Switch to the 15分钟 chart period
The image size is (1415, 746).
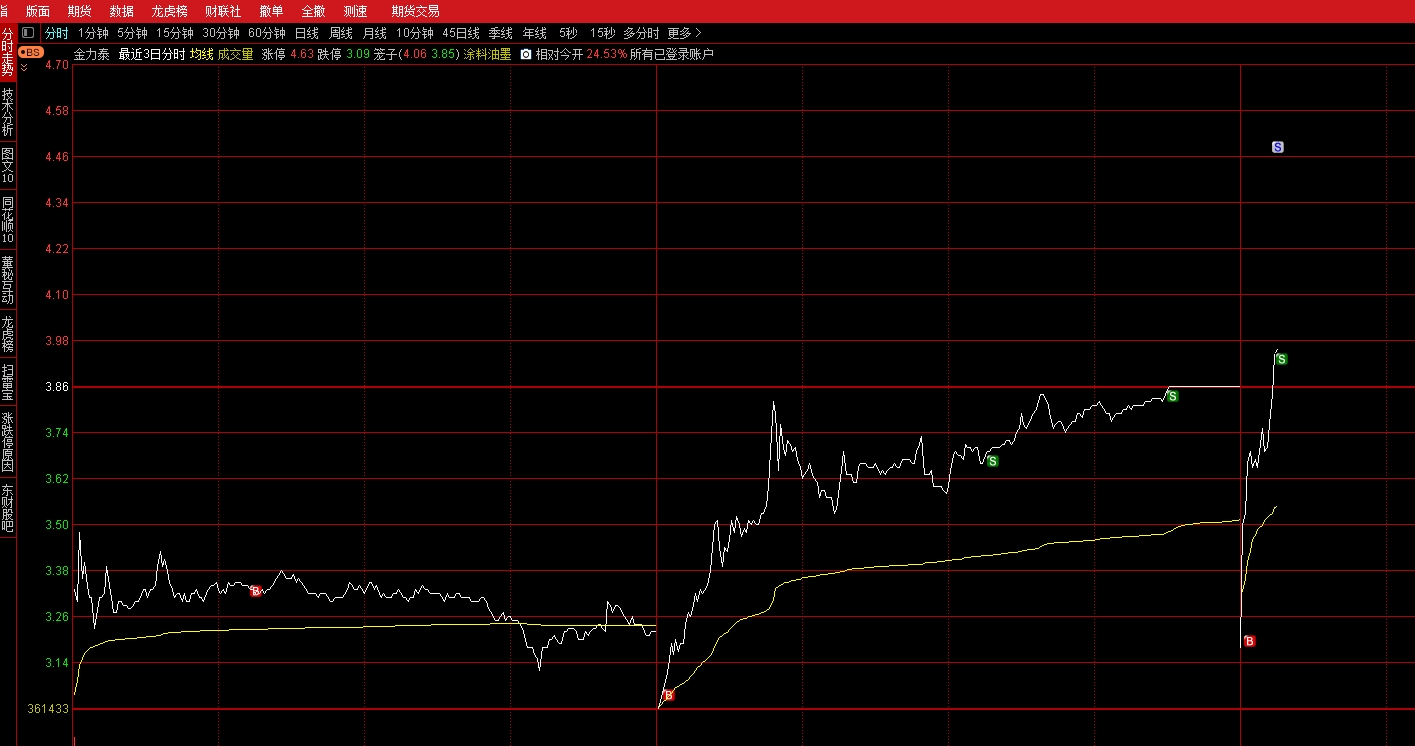[174, 33]
